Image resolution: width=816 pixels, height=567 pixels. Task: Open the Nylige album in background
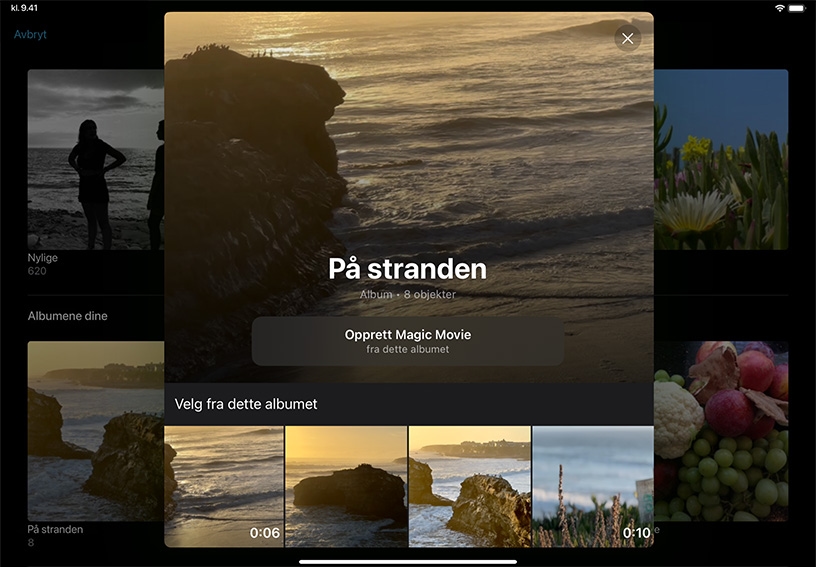(96, 159)
